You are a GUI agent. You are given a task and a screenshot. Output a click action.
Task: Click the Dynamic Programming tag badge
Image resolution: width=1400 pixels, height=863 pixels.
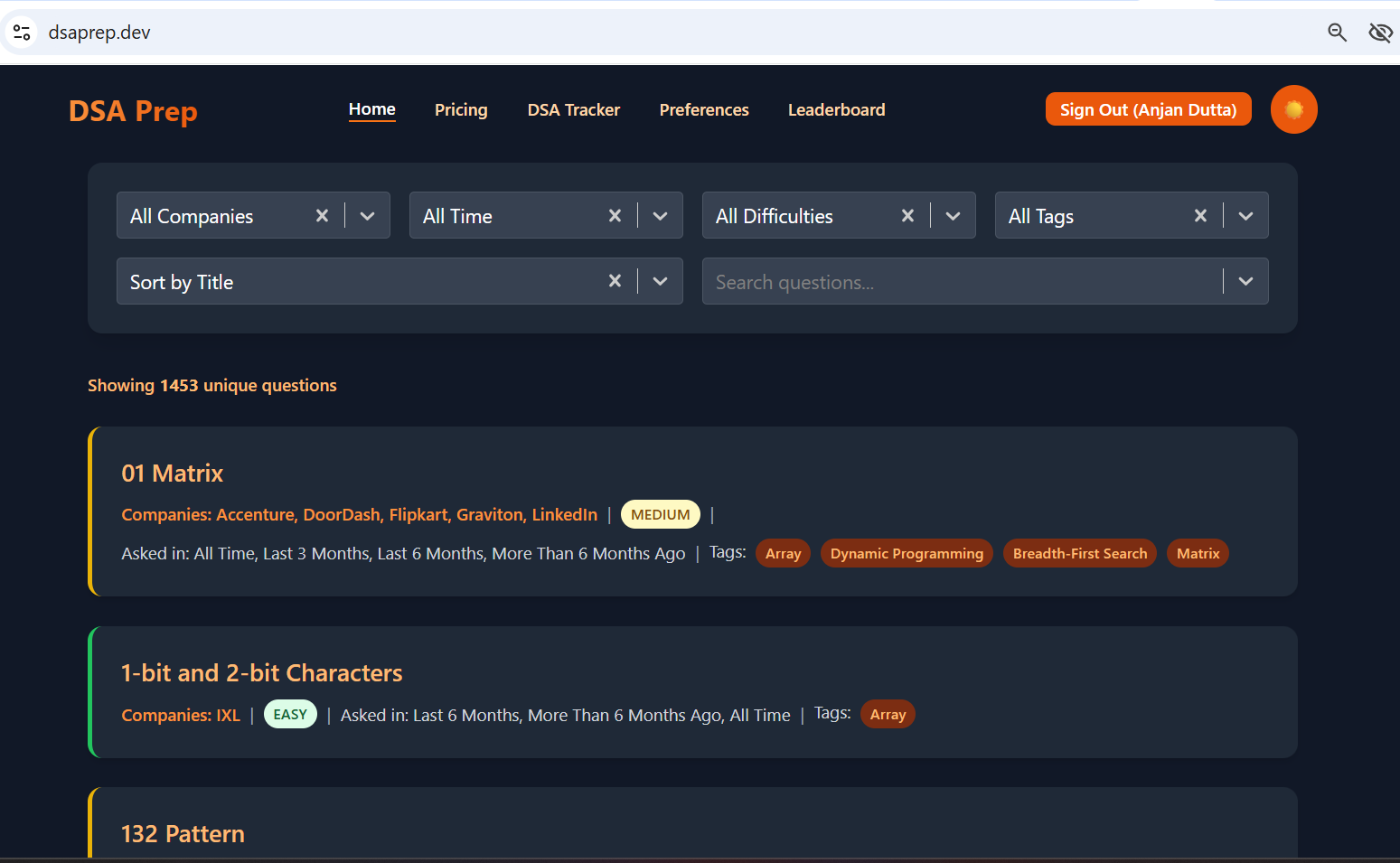tap(907, 554)
